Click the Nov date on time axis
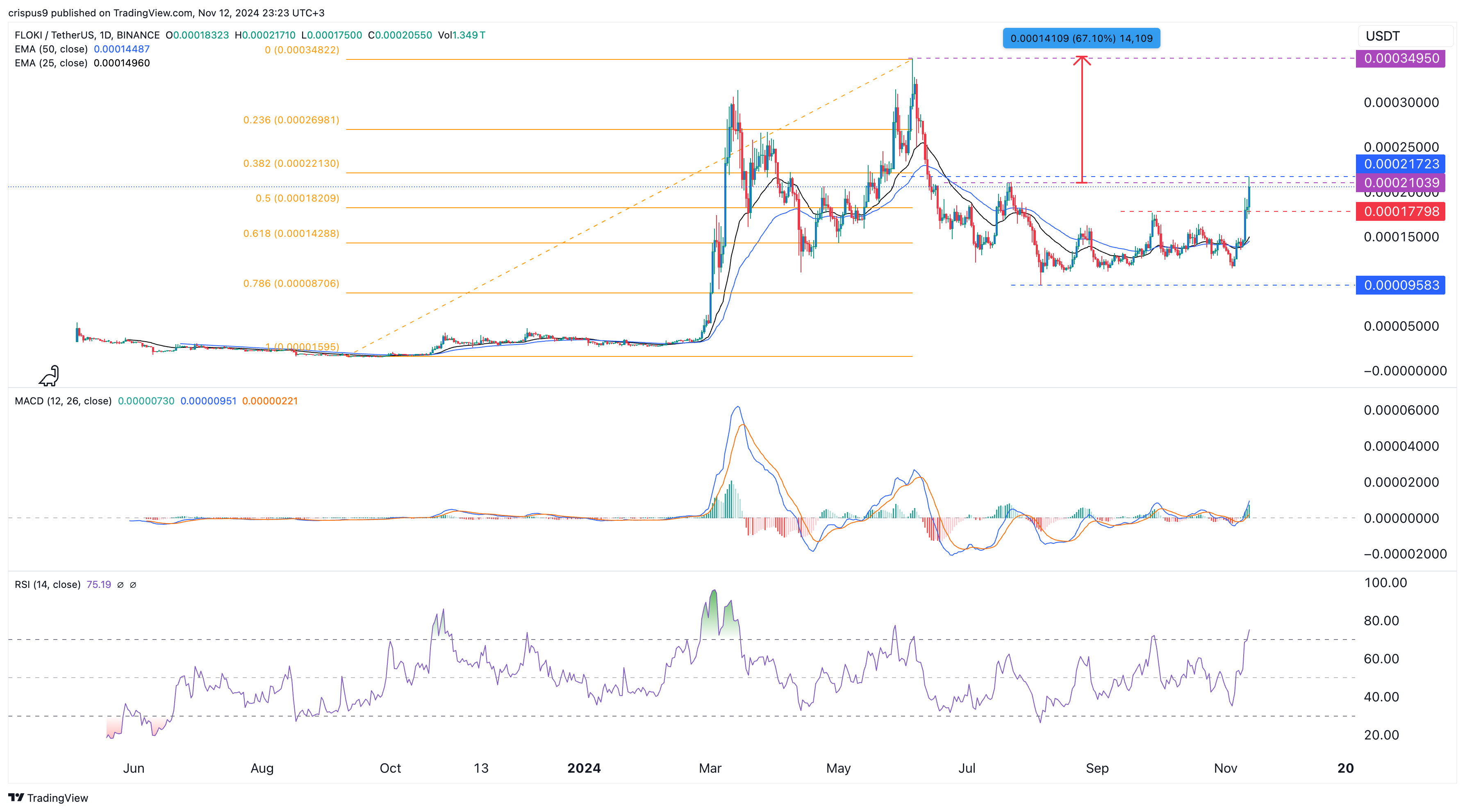The image size is (1465, 812). point(1226,768)
